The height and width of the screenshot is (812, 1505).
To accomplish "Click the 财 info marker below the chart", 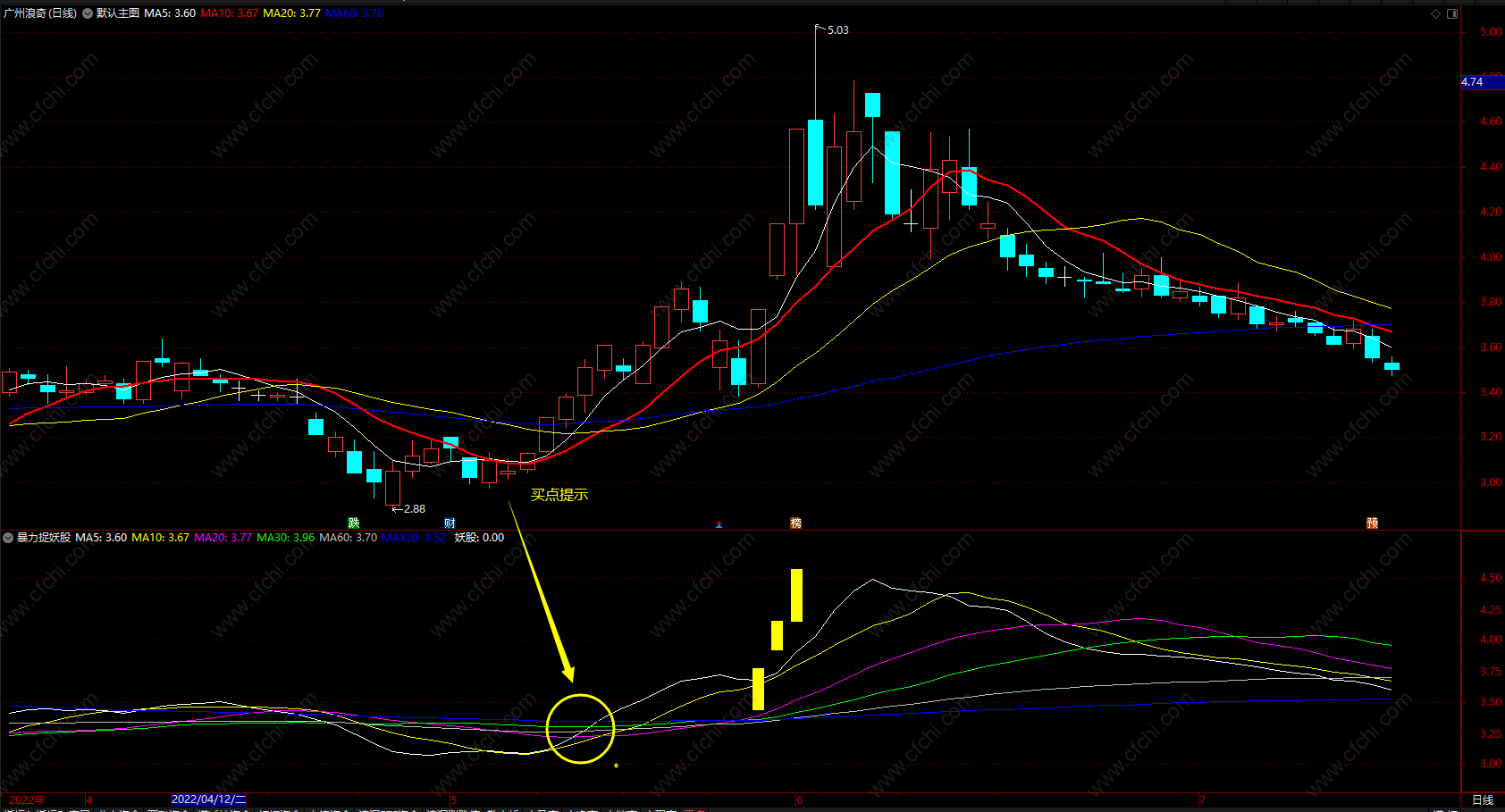I will (x=450, y=523).
